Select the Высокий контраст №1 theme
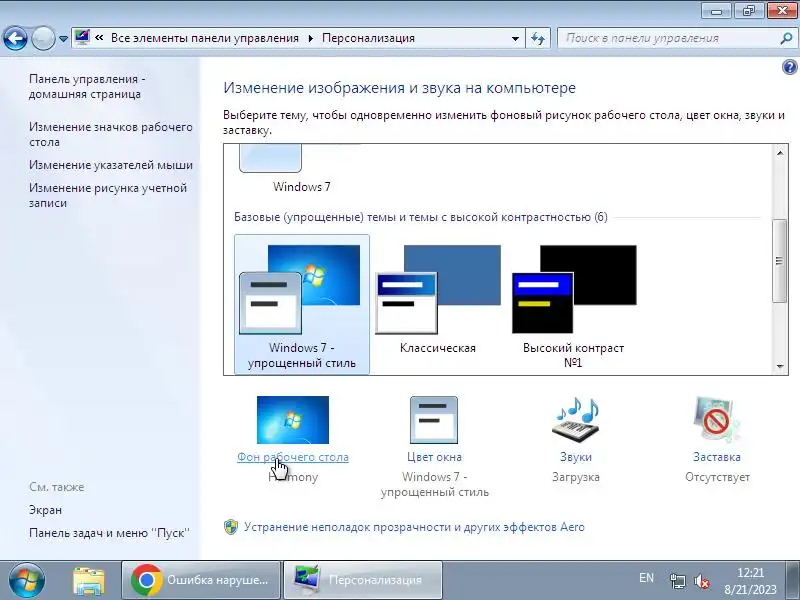Viewport: 800px width, 600px height. point(573,305)
